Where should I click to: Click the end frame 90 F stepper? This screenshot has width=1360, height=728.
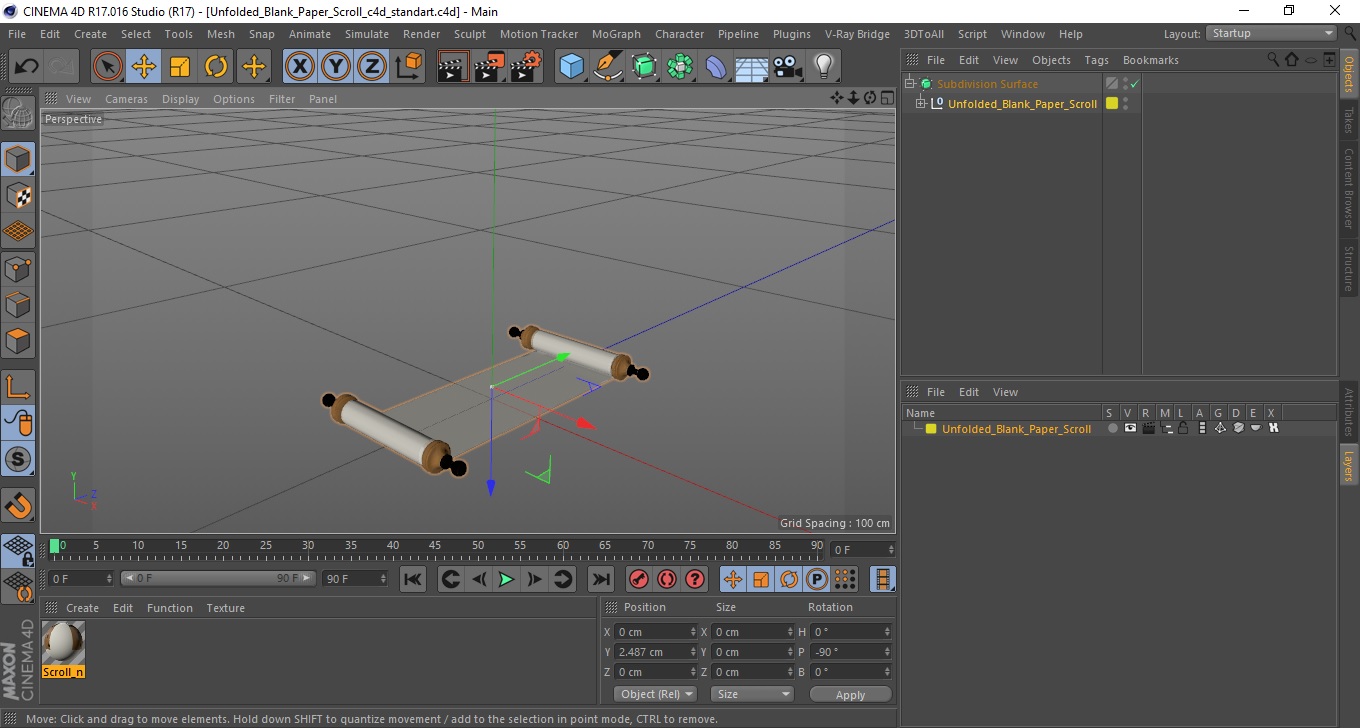pyautogui.click(x=384, y=578)
